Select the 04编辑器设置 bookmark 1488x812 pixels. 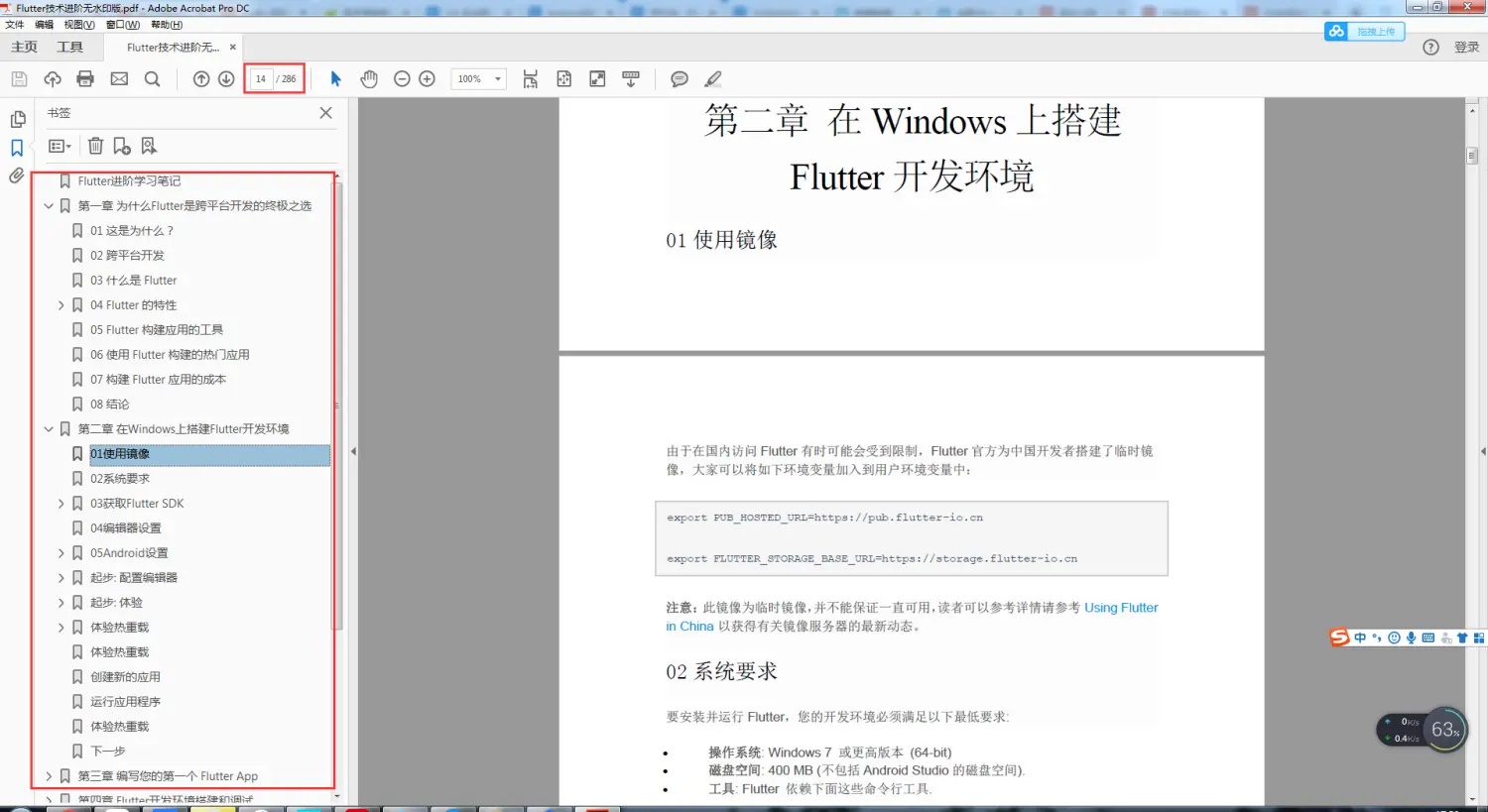tap(126, 528)
